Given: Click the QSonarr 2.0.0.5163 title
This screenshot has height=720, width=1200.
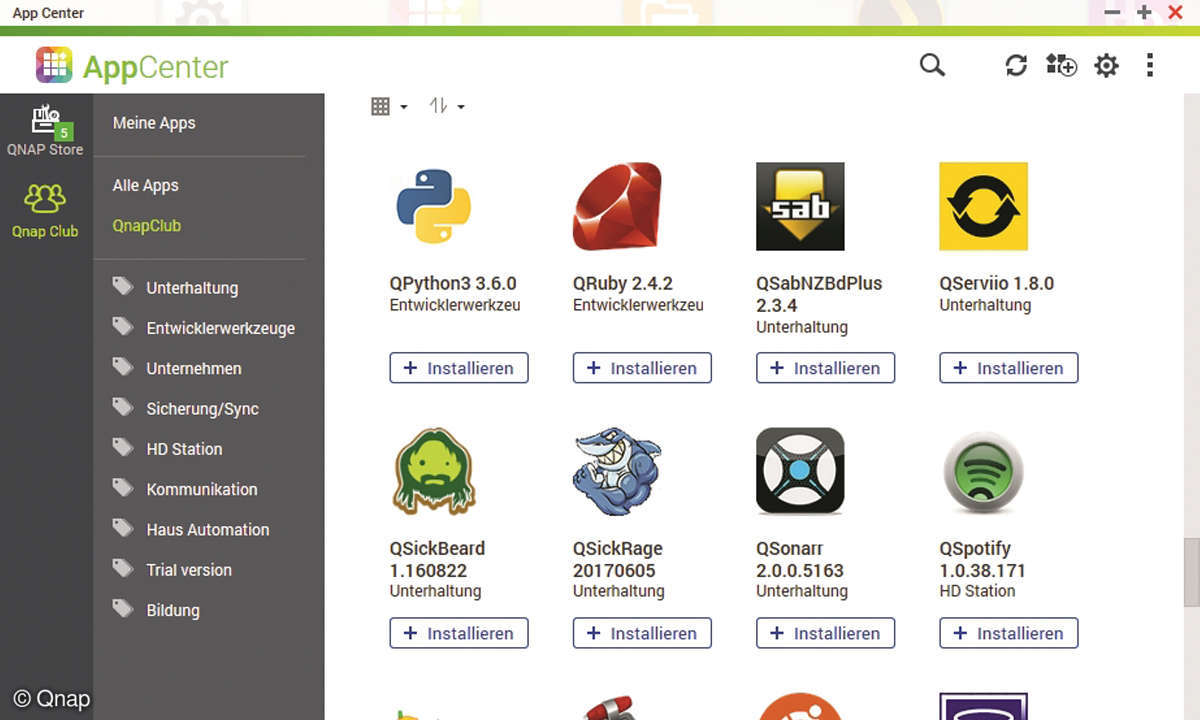Looking at the screenshot, I should (x=800, y=560).
